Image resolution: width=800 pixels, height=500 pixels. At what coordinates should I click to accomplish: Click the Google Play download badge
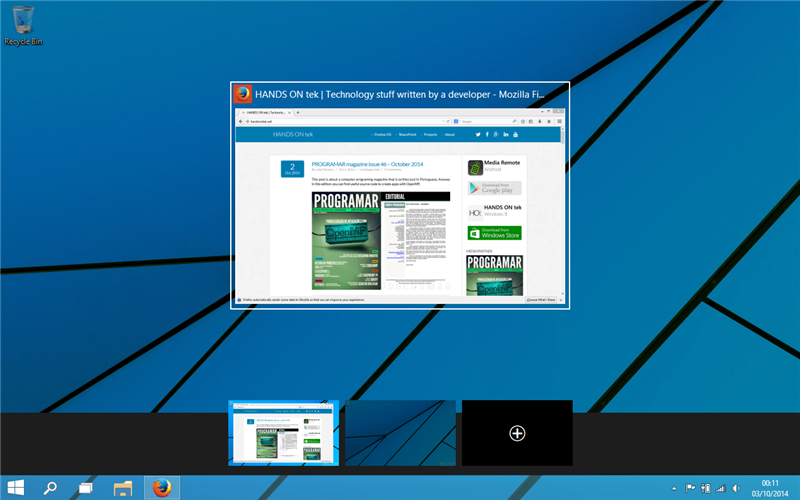[x=494, y=188]
